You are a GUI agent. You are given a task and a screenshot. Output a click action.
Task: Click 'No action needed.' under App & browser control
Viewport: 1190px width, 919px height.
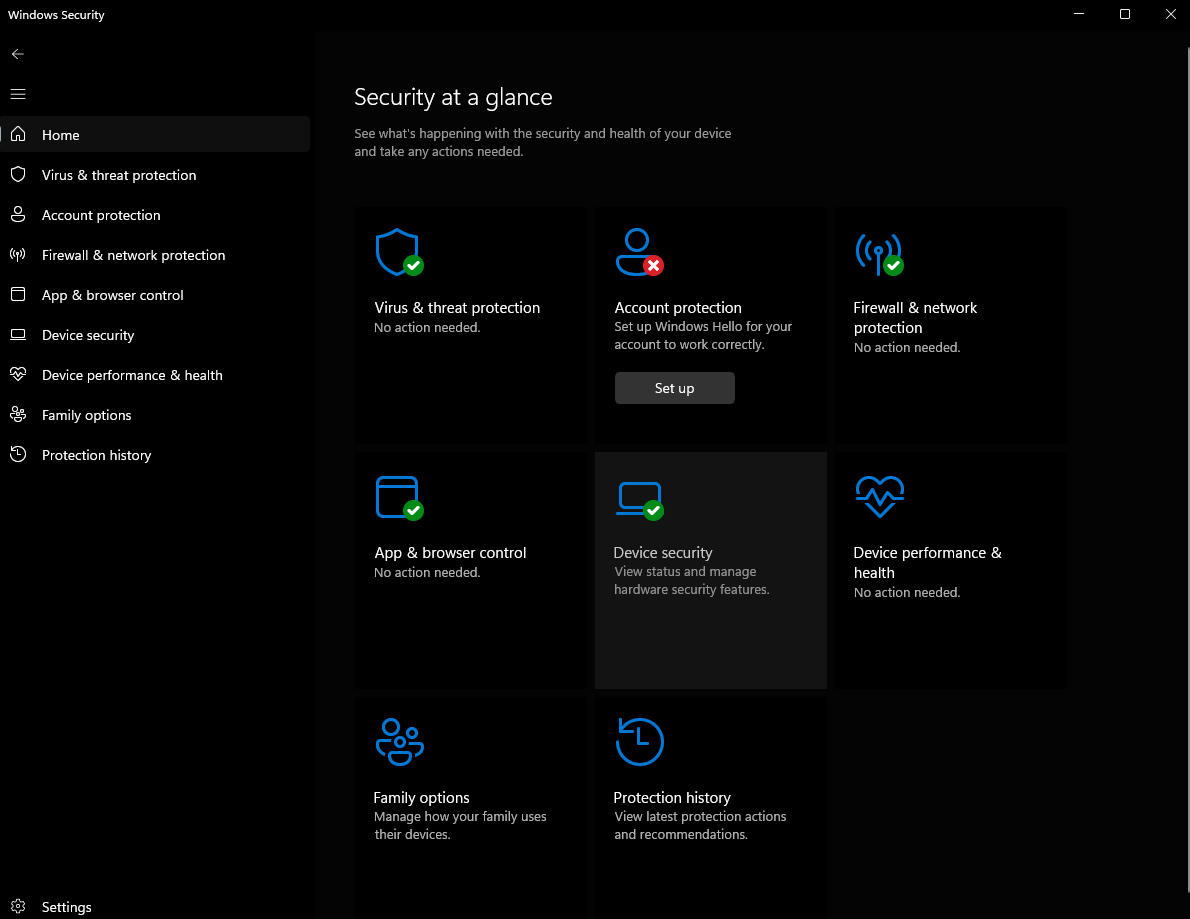click(x=427, y=573)
